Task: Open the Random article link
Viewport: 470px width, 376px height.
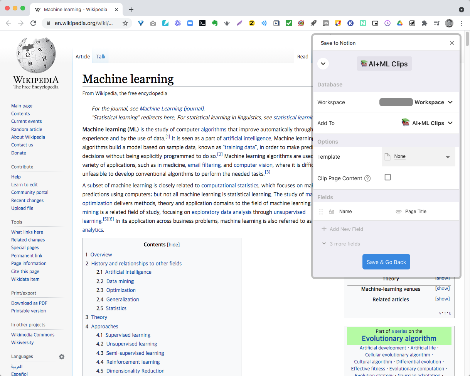Action: click(27, 129)
